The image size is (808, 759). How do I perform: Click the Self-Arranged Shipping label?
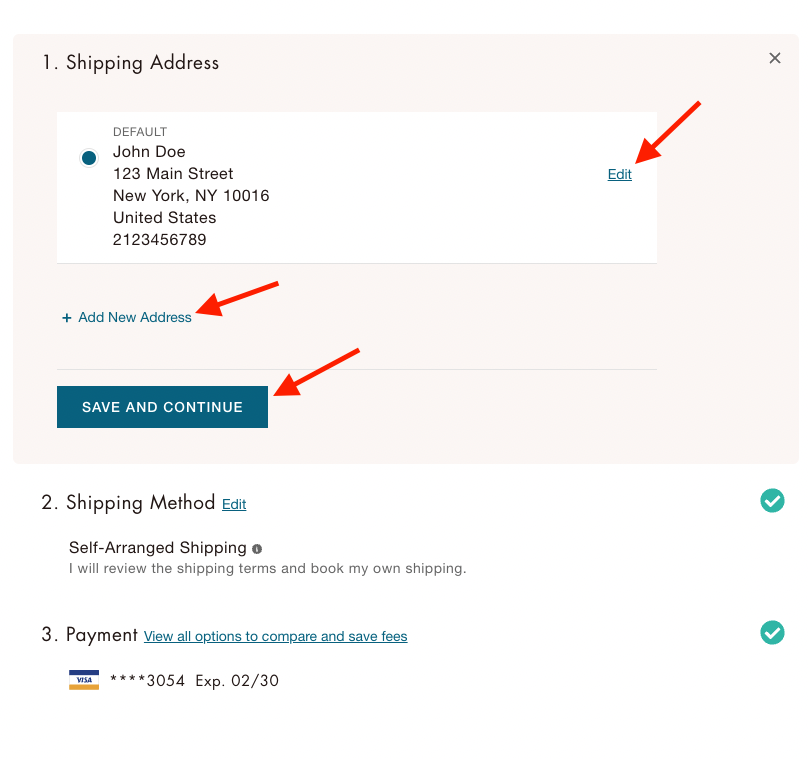click(158, 548)
